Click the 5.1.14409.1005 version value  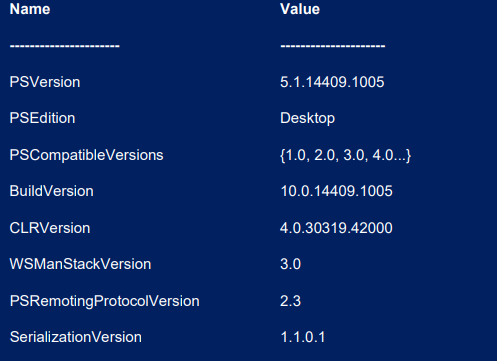[x=332, y=82]
